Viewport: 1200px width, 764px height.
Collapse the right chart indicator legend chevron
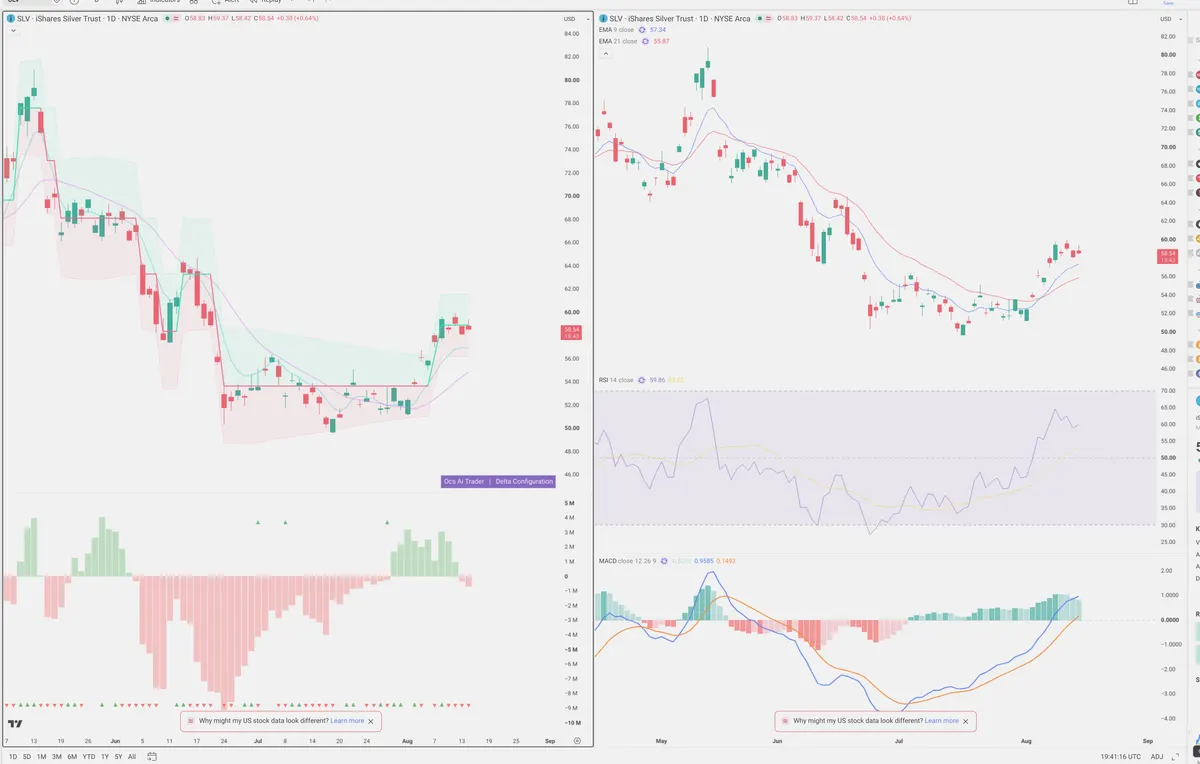pos(605,52)
